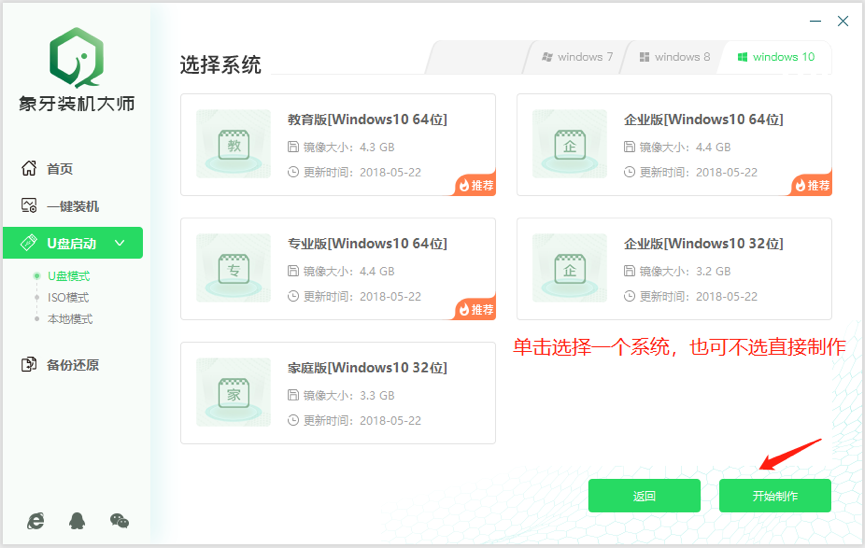Go to 首页 home in the sidebar
865x548 pixels.
(x=59, y=169)
